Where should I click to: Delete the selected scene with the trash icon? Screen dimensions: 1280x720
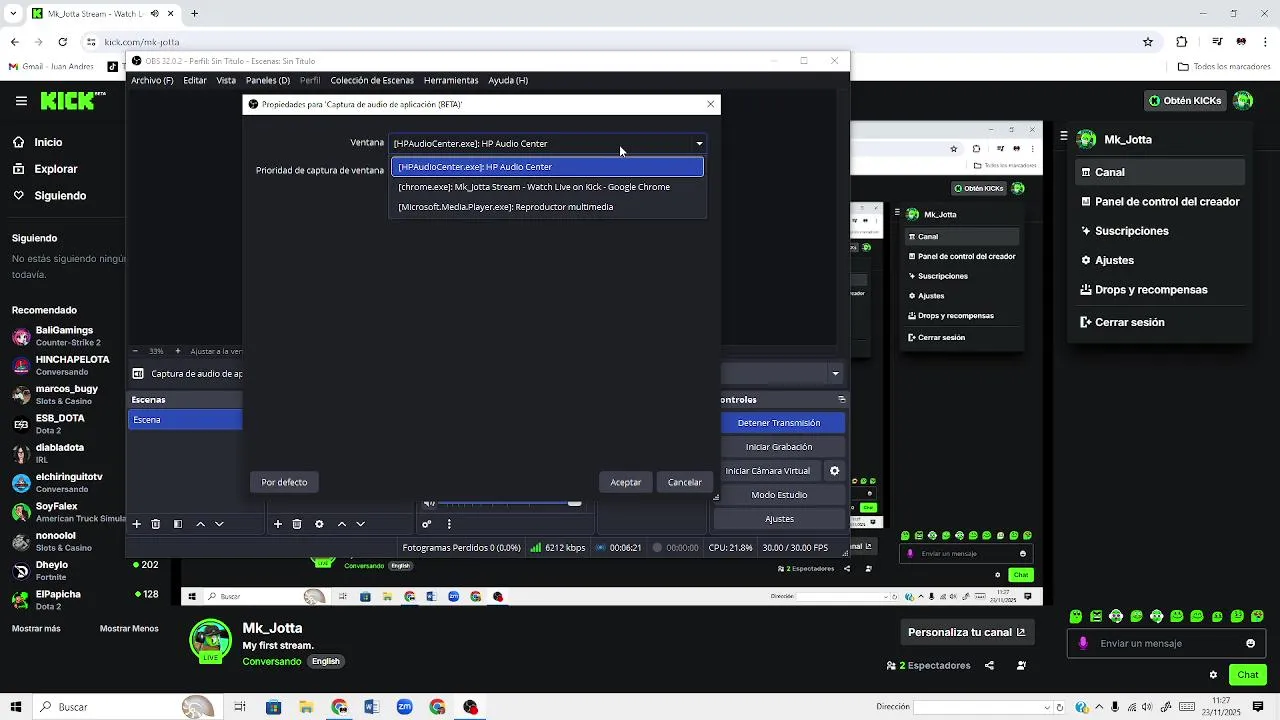156,524
